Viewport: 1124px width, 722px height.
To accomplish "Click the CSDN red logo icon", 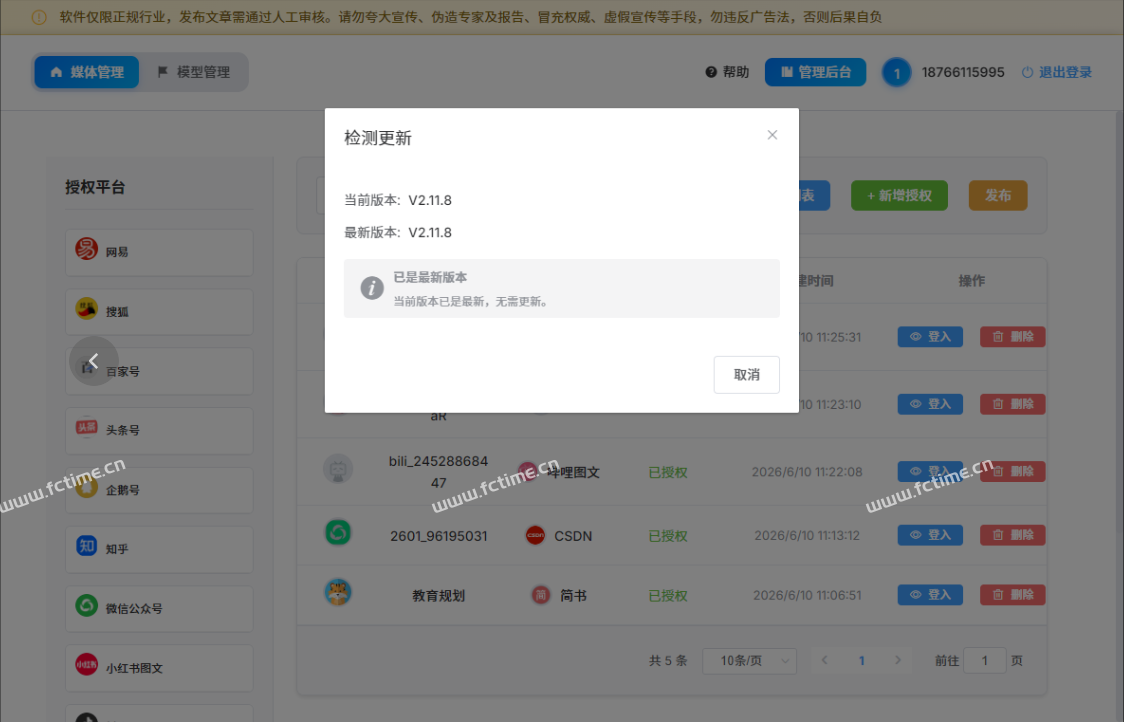I will 535,535.
